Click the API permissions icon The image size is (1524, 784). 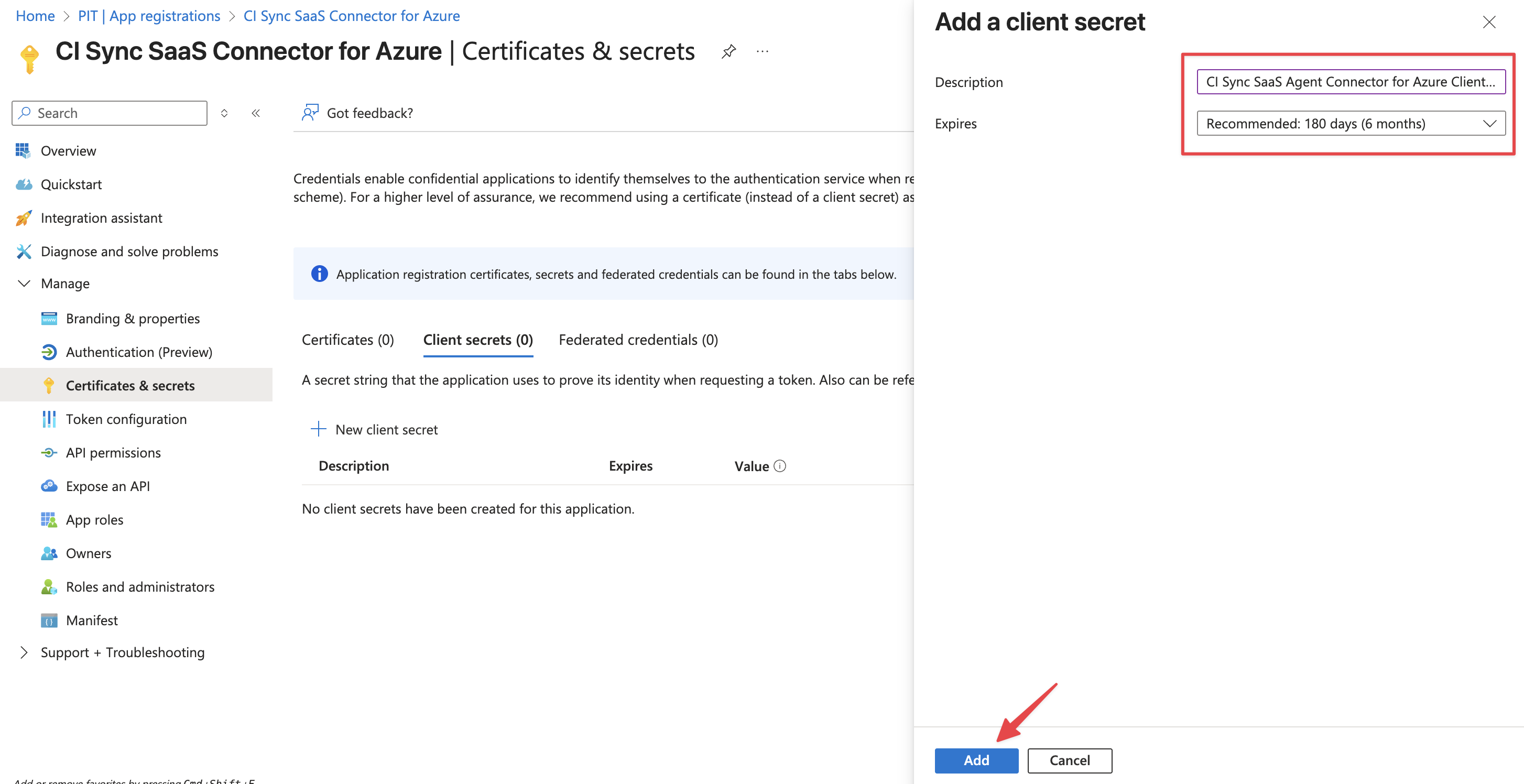coord(49,453)
